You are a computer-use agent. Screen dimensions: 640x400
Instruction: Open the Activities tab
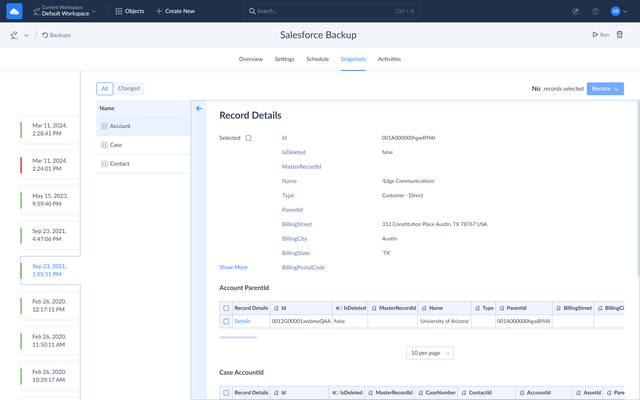(389, 59)
